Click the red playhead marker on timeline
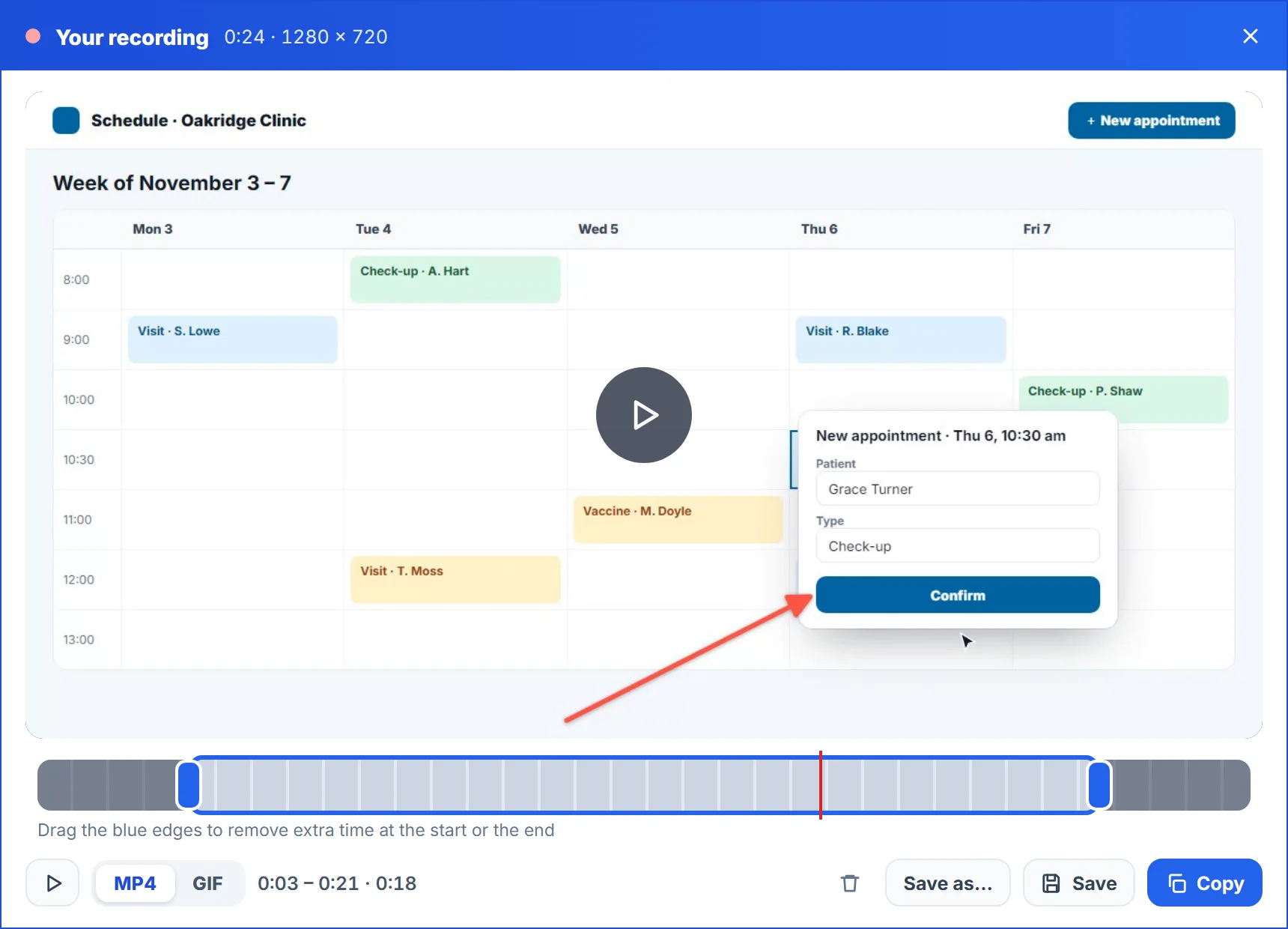1288x929 pixels. 821,784
